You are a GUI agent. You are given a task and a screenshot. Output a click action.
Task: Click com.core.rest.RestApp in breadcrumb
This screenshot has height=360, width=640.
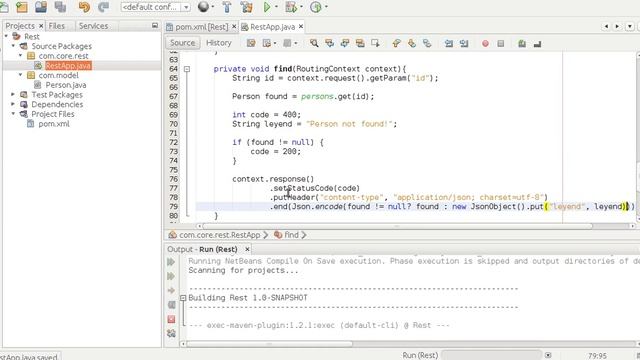tap(219, 235)
